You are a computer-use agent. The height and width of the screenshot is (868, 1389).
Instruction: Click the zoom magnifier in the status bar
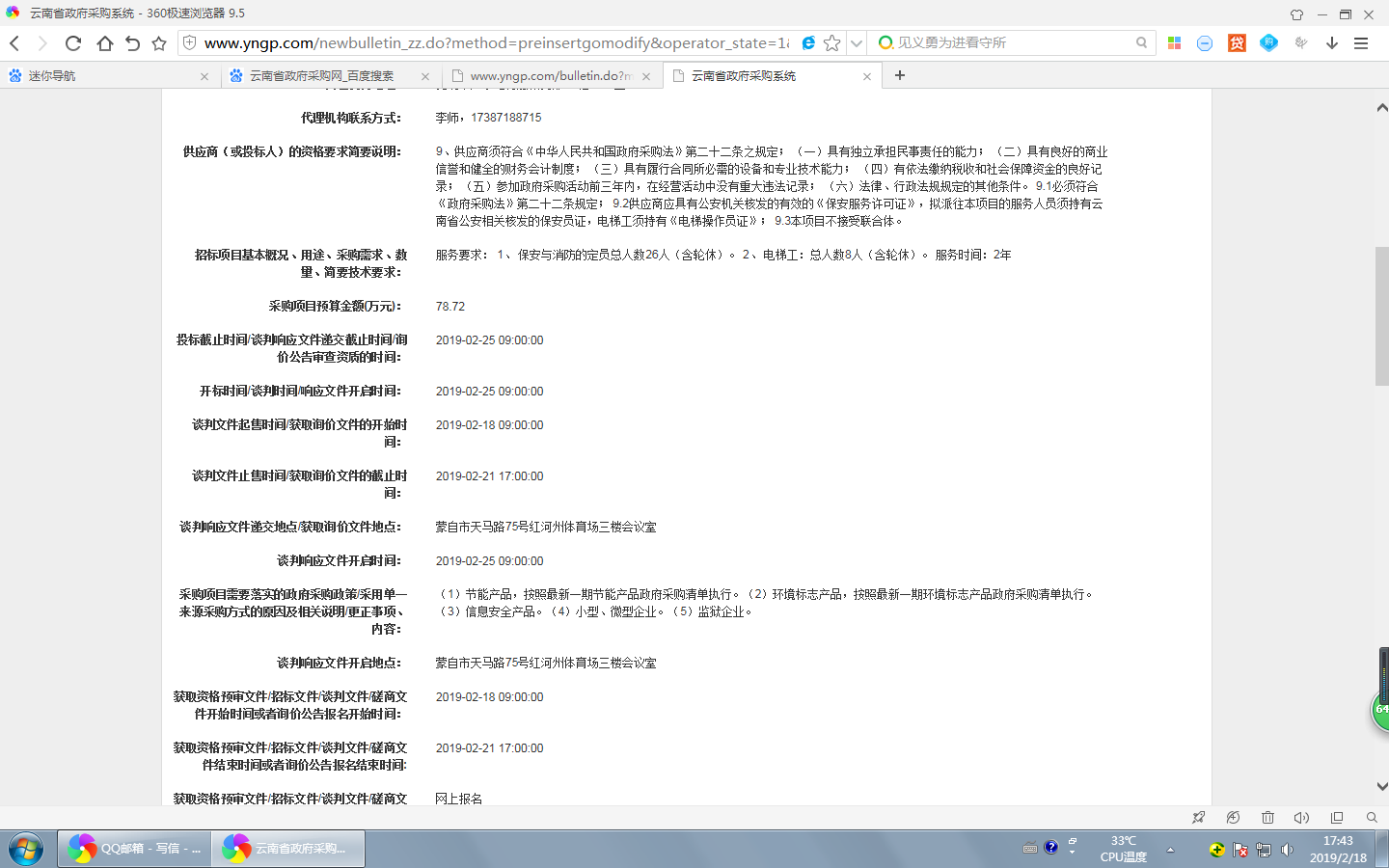(x=1371, y=818)
